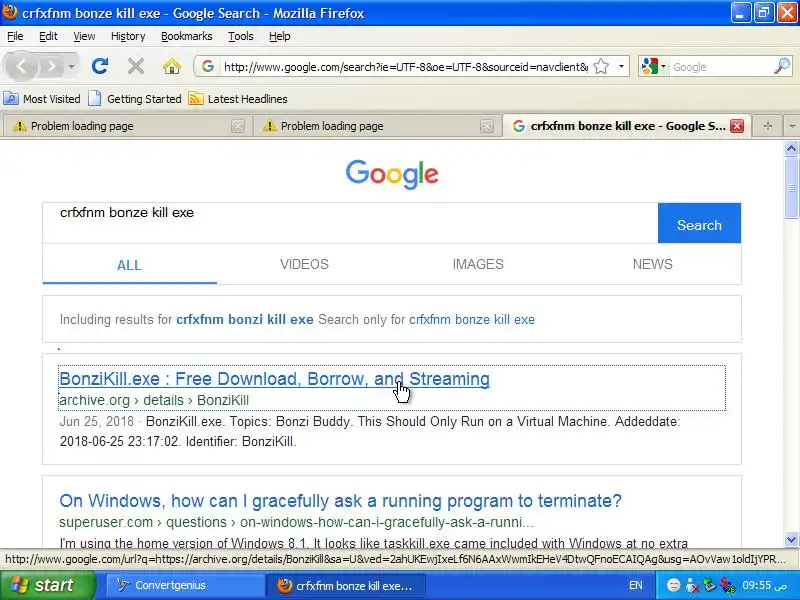Image resolution: width=800 pixels, height=600 pixels.
Task: Click the scrollbar down arrow
Action: click(x=791, y=539)
